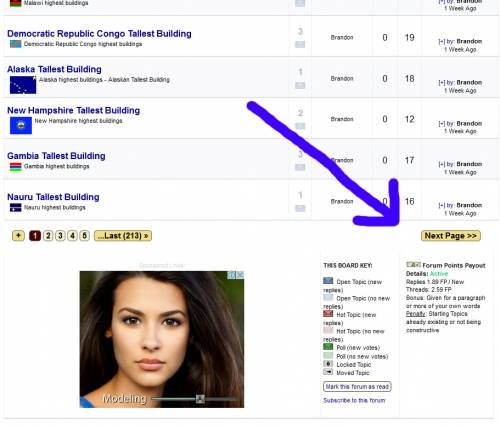Click the Open Topic (new replies) key icon

tap(328, 281)
